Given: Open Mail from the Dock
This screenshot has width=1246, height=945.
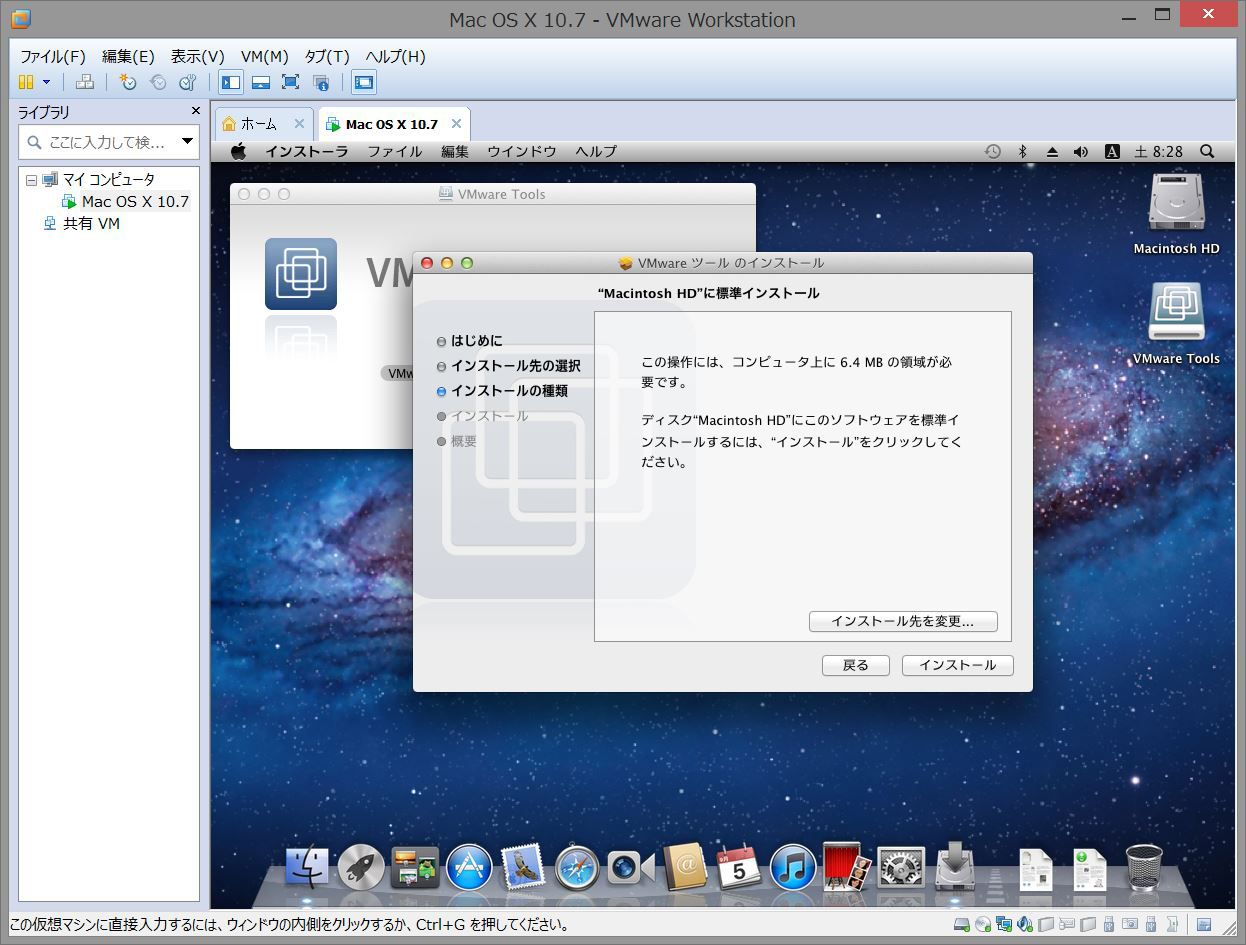Looking at the screenshot, I should coord(523,866).
